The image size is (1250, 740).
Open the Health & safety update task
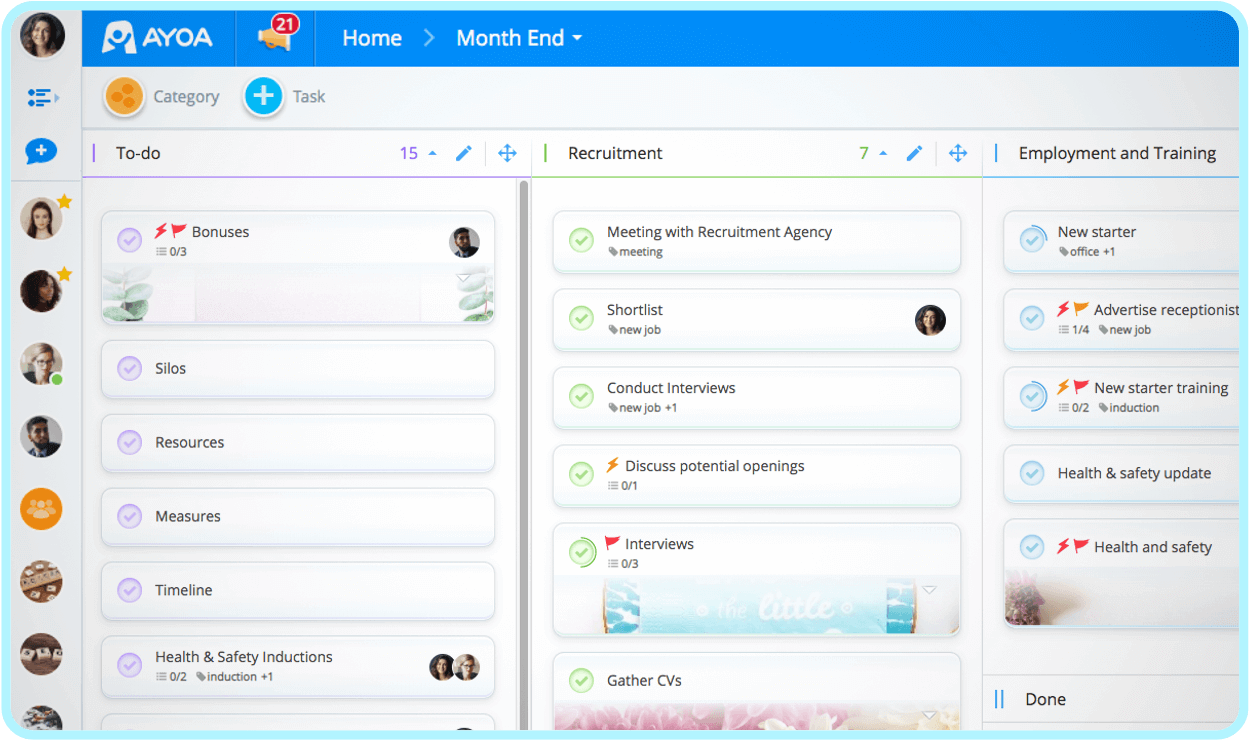tap(1121, 473)
